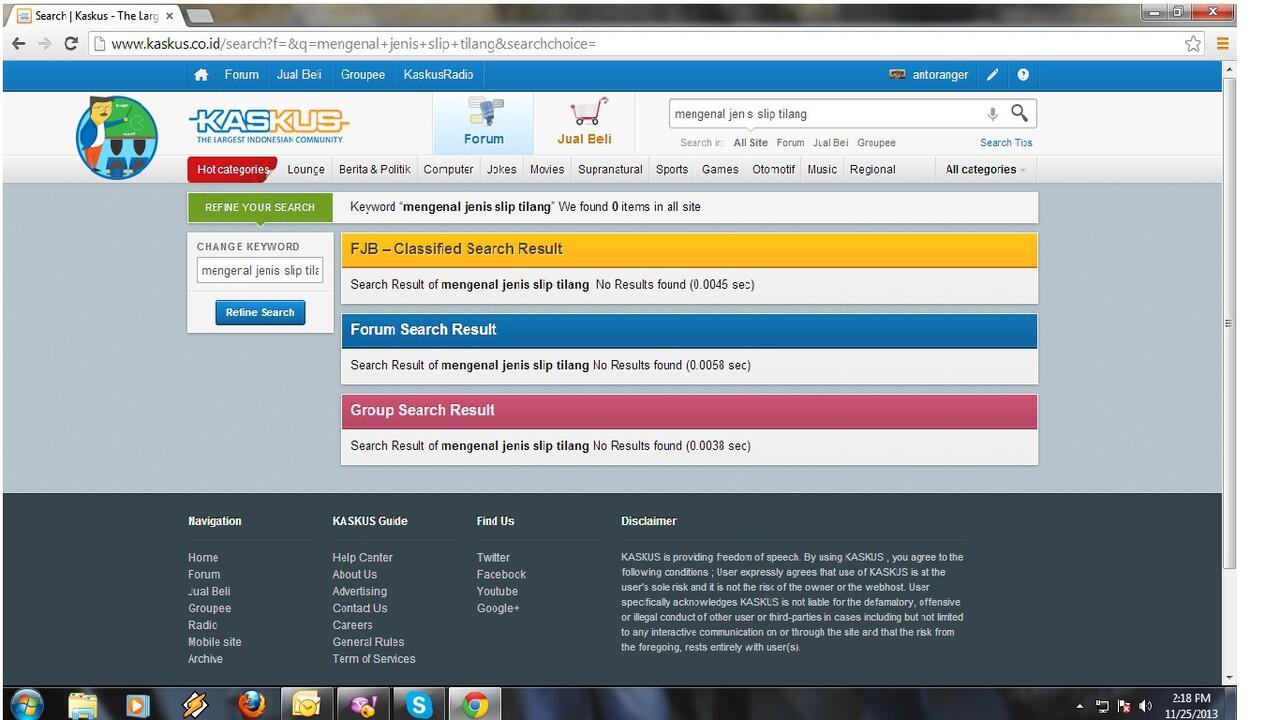
Task: Choose All Site search scope
Action: [x=751, y=143]
